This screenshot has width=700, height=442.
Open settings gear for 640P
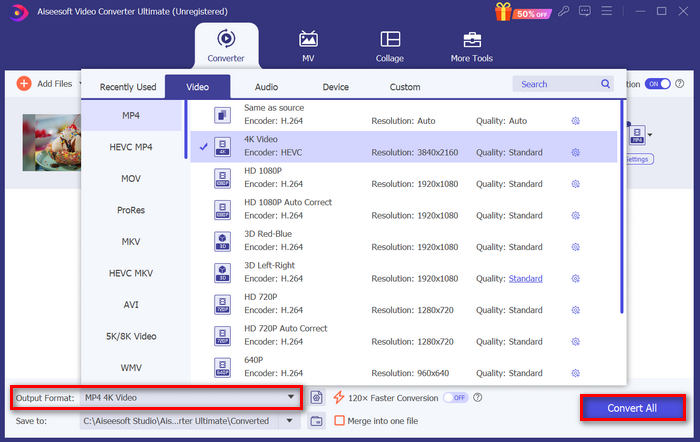pyautogui.click(x=575, y=373)
